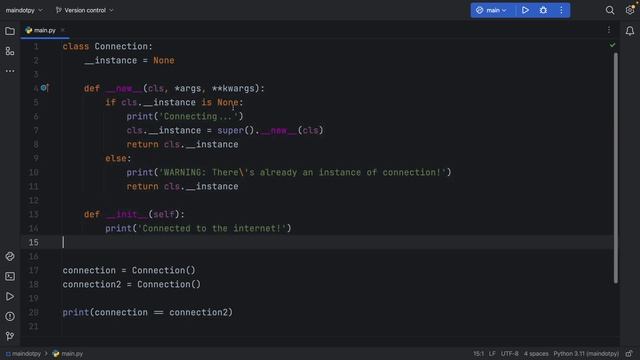Close the main.py editor tab
640x360 pixels.
[62, 30]
